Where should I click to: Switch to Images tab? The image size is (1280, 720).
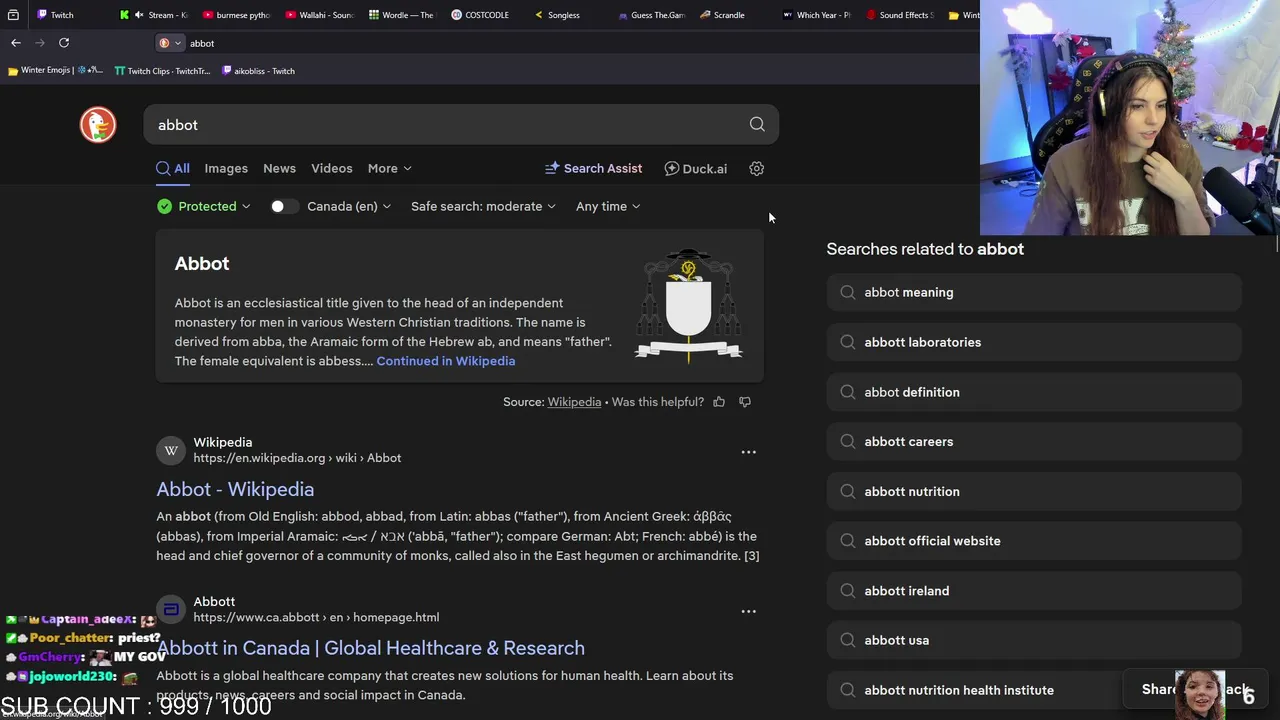pos(226,169)
